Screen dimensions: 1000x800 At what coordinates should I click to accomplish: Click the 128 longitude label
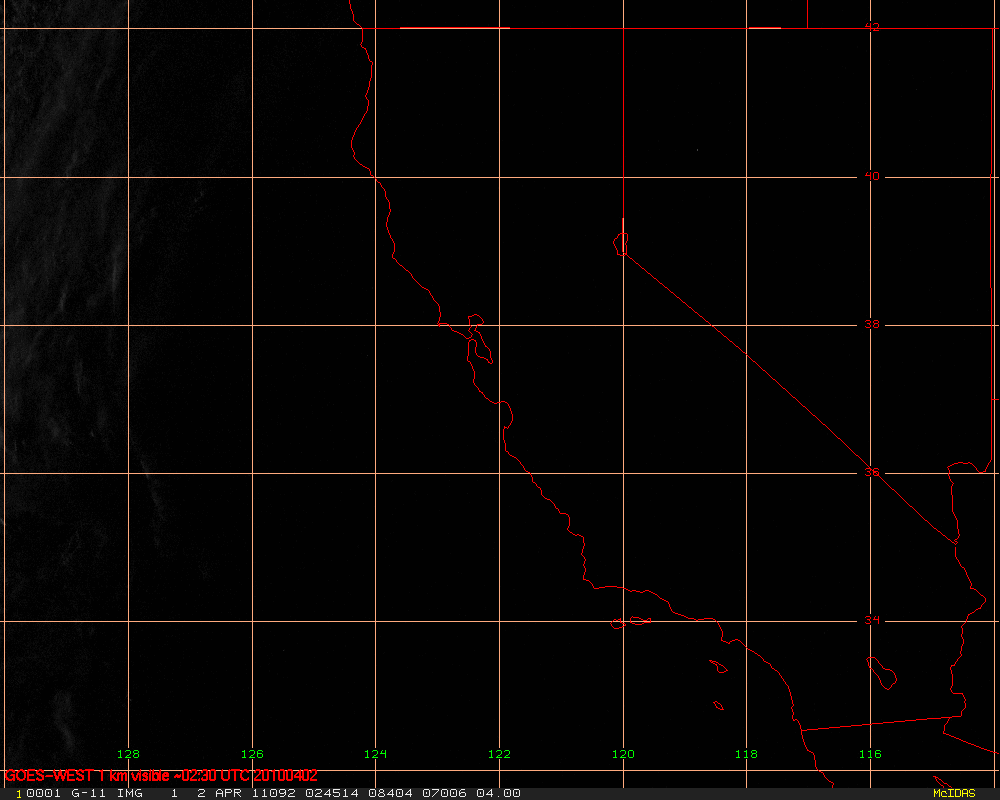click(x=128, y=754)
